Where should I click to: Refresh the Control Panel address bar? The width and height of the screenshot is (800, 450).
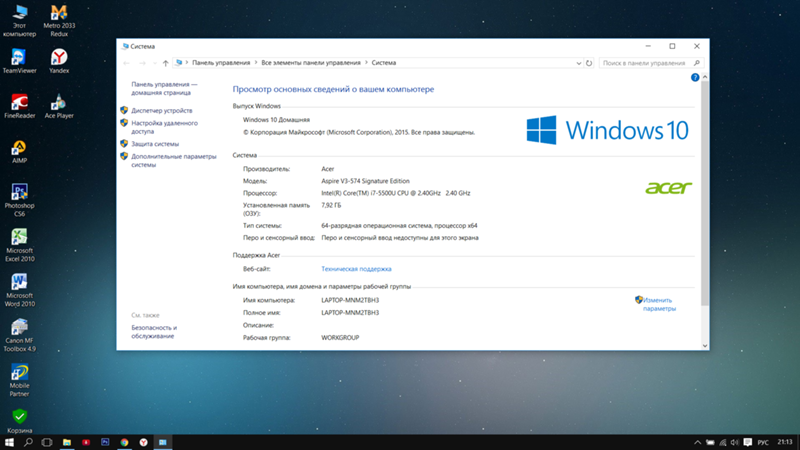[x=589, y=63]
